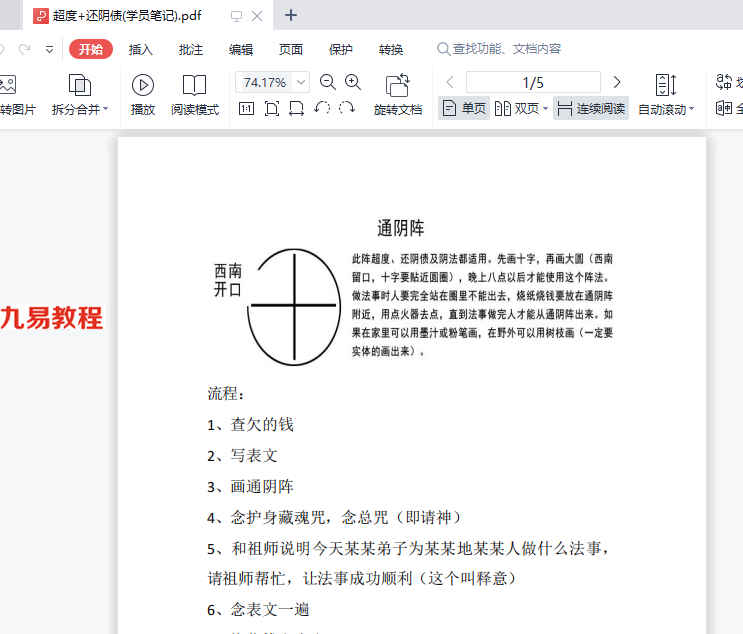Rotate view clockwise

coord(347,109)
